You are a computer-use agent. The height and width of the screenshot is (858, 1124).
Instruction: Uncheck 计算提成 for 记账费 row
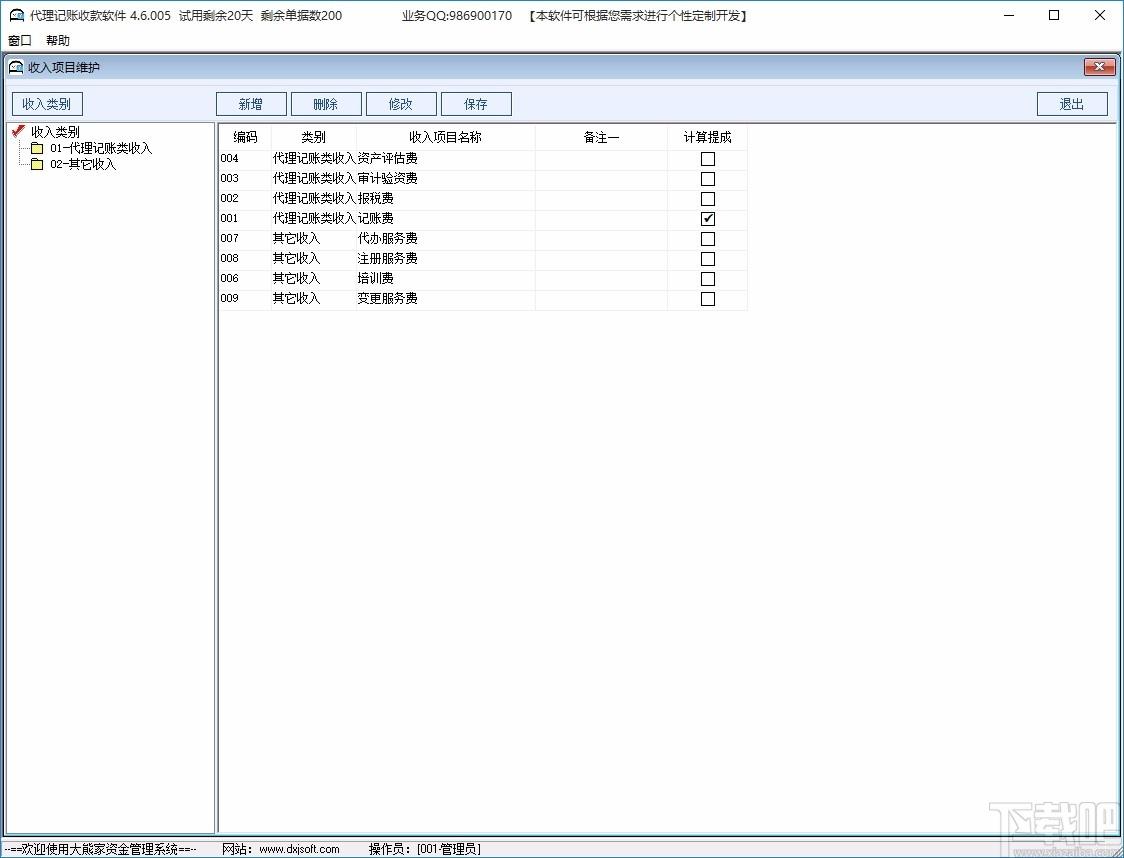708,219
